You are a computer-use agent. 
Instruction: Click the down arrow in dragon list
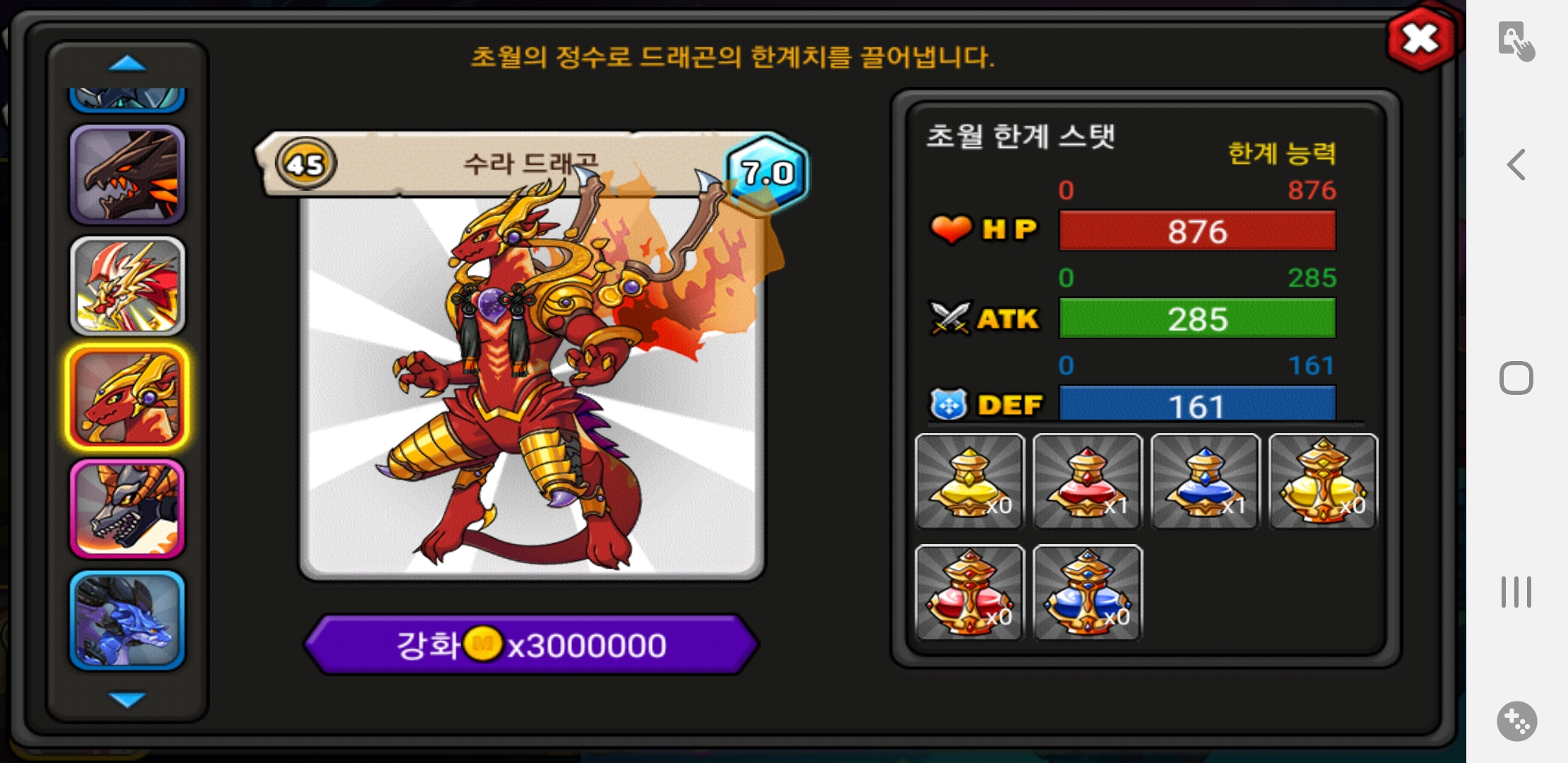click(x=127, y=699)
